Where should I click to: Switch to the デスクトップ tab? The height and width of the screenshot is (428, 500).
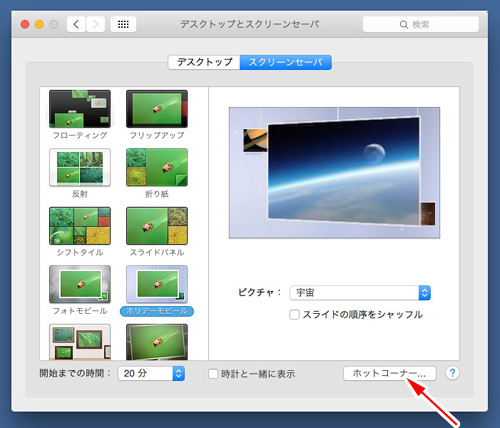pos(204,62)
